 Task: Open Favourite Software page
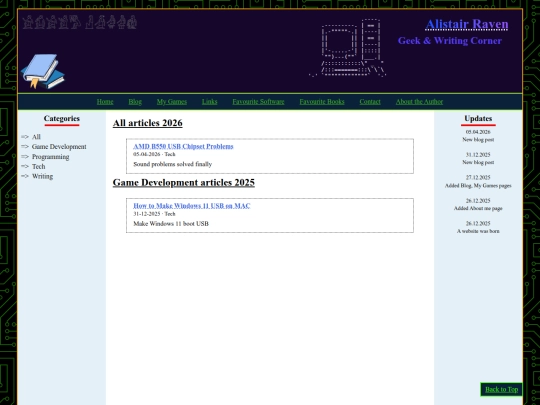(258, 102)
